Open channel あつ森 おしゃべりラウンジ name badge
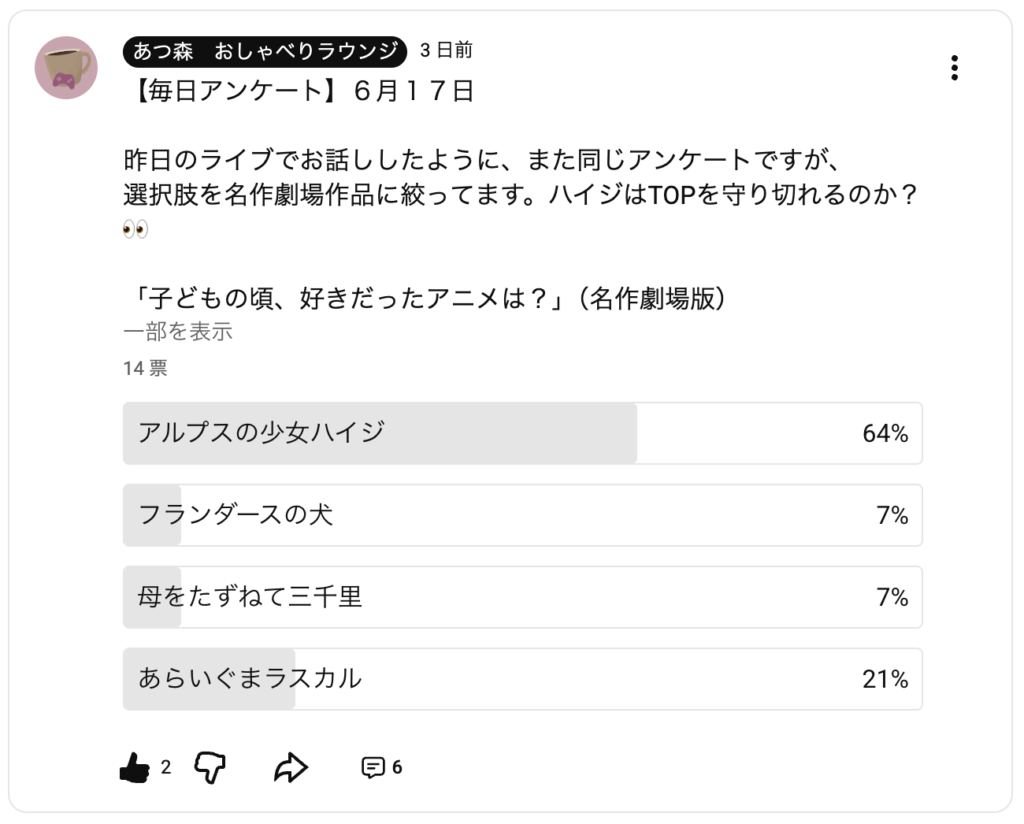The width and height of the screenshot is (1024, 824). pyautogui.click(x=264, y=51)
